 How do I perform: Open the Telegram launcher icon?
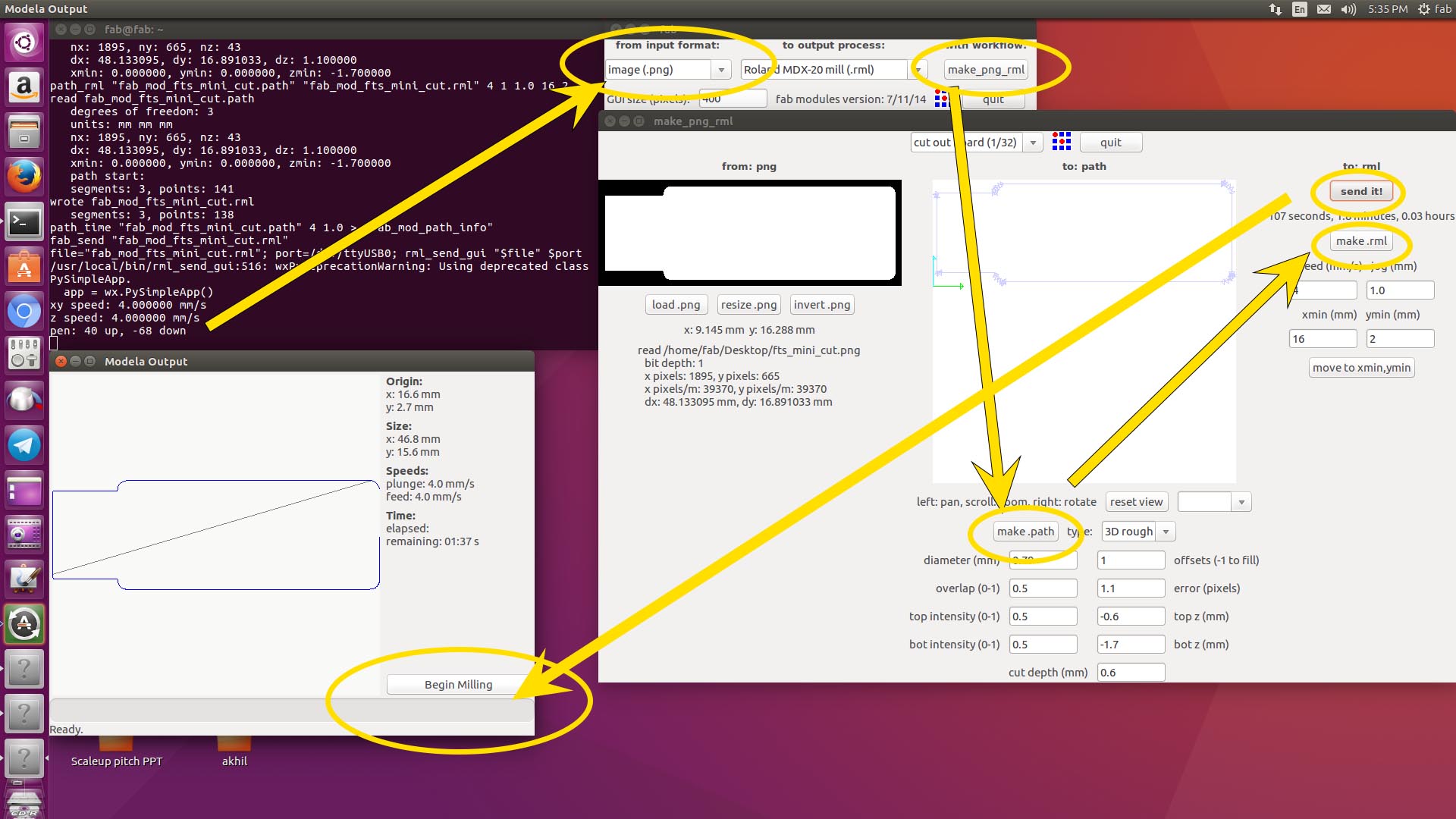pyautogui.click(x=24, y=445)
